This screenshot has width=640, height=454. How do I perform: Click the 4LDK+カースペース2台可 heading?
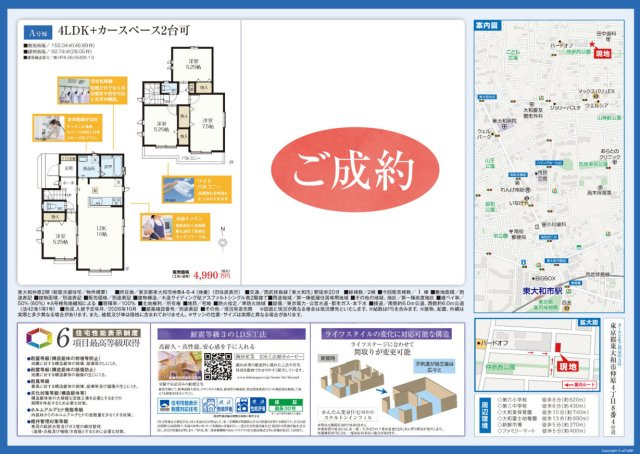coord(124,31)
